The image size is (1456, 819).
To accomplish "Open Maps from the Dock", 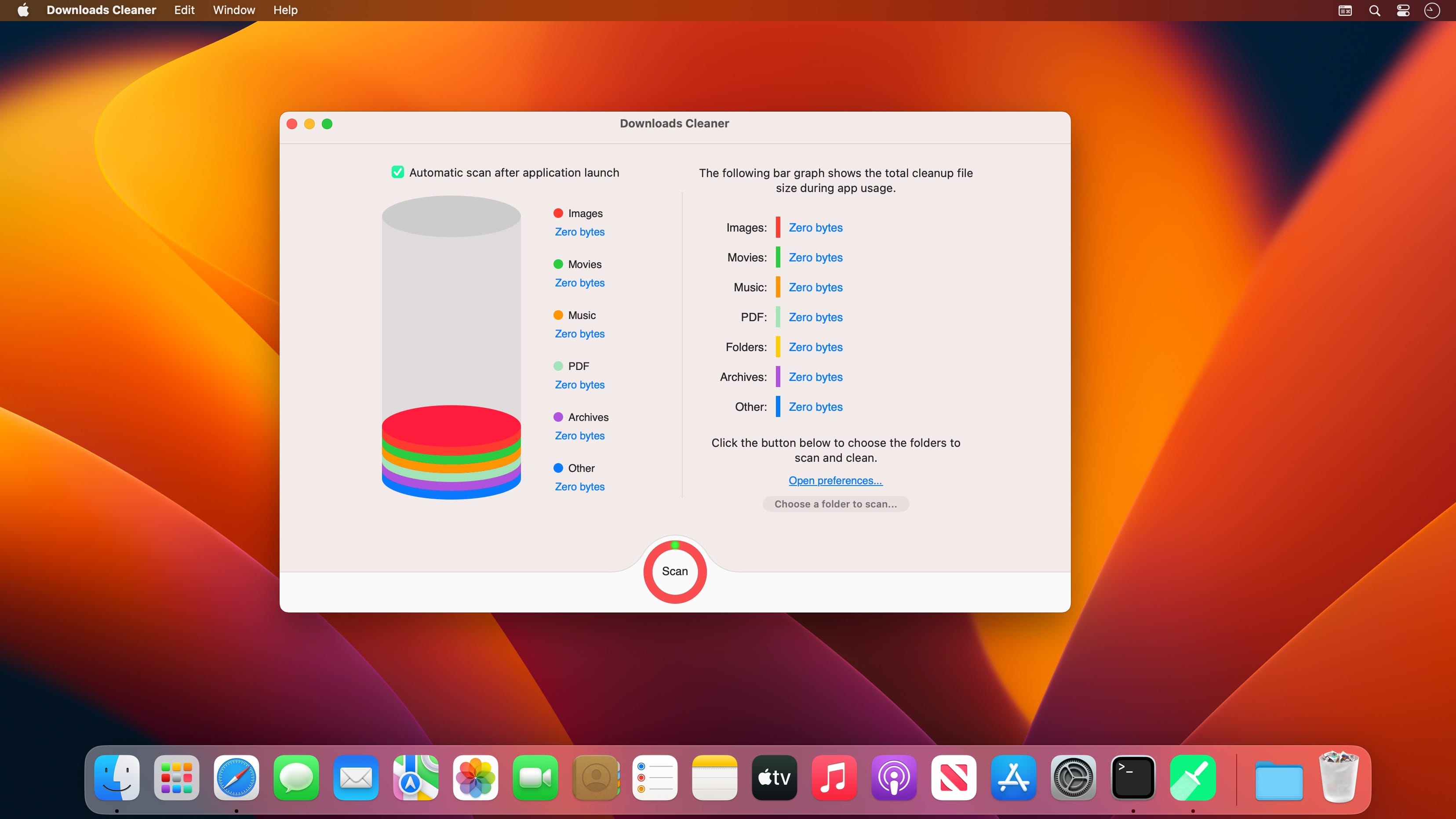I will (416, 778).
